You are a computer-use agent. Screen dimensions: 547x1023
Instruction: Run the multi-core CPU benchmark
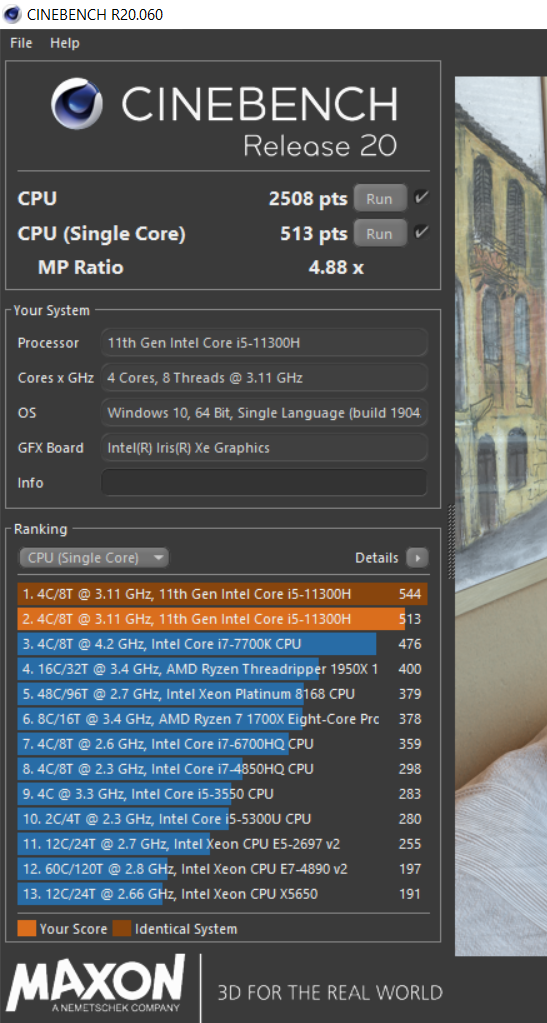(380, 198)
